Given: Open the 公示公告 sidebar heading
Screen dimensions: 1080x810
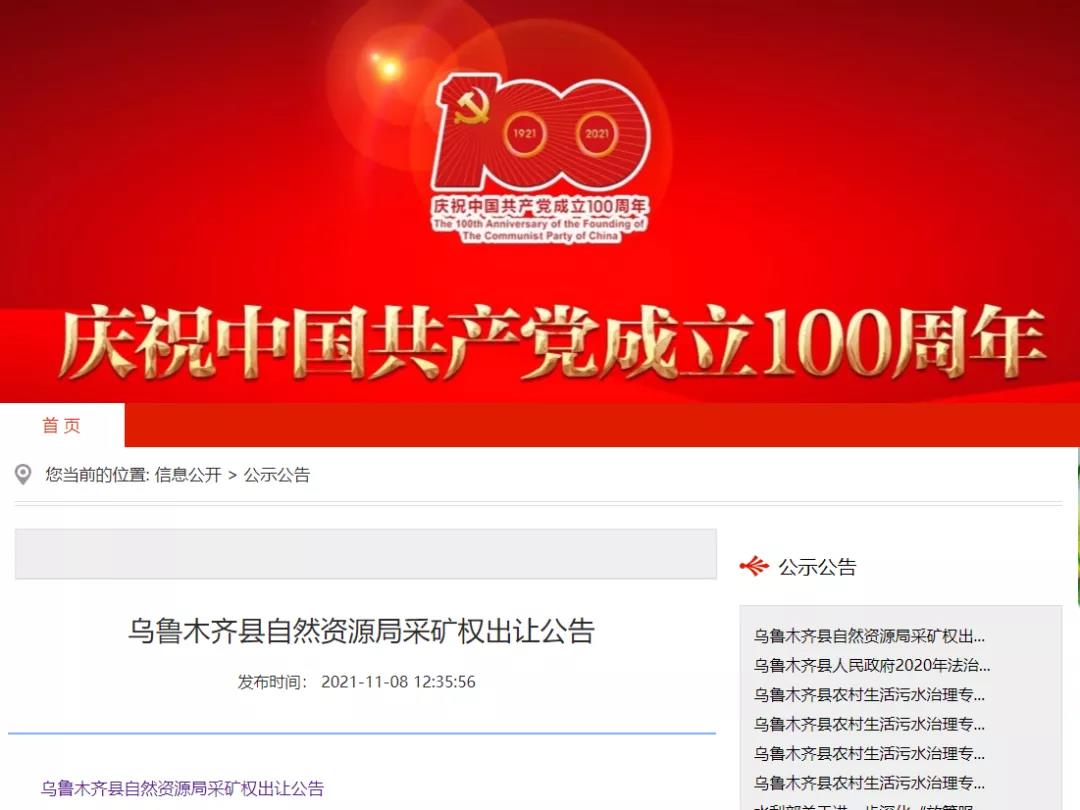Looking at the screenshot, I should [x=818, y=567].
